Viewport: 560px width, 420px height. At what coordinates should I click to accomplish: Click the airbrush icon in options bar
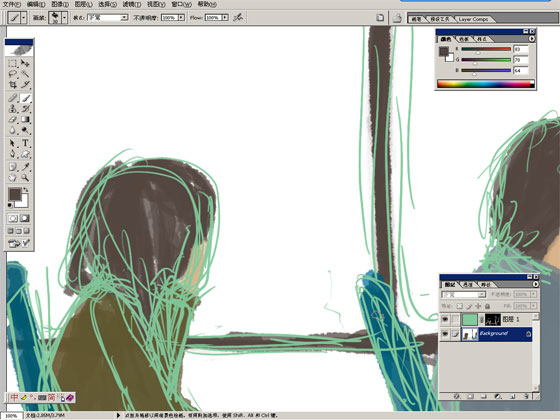[x=238, y=17]
